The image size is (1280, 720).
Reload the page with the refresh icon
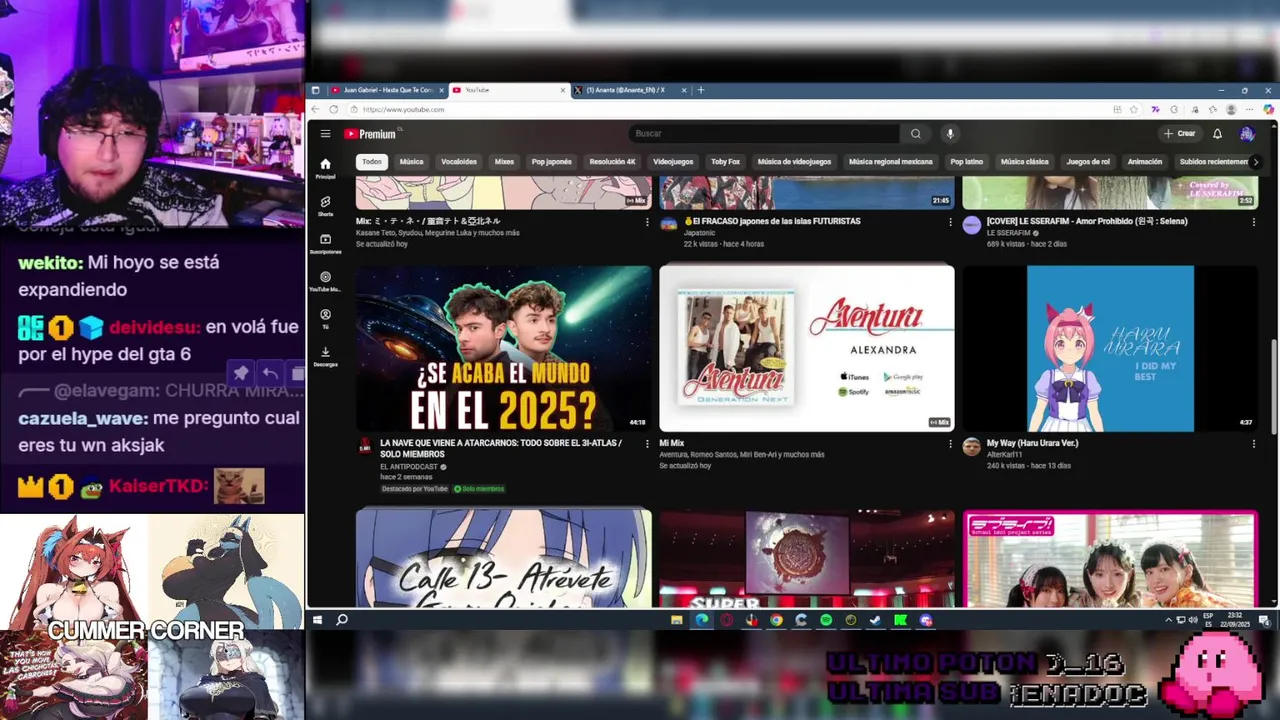click(x=334, y=109)
